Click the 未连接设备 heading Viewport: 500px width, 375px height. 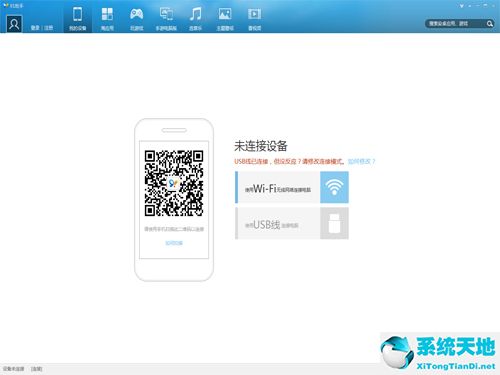pos(261,146)
